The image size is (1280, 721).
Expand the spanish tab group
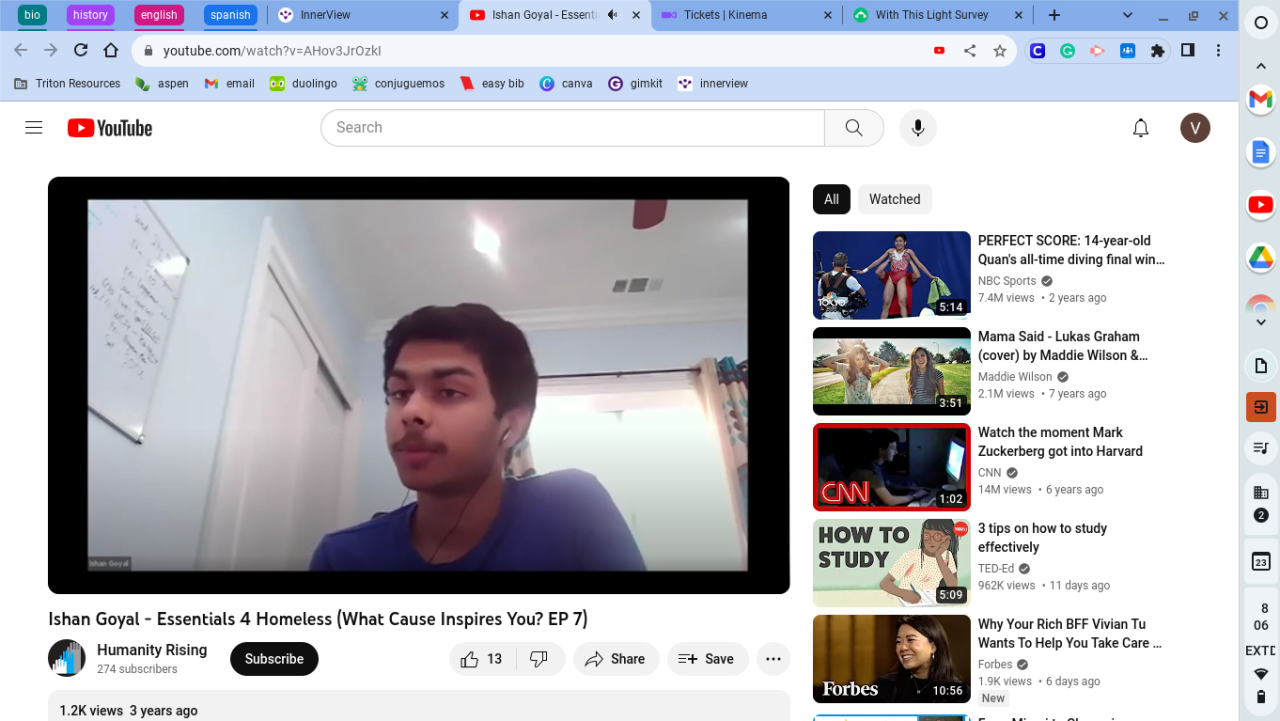pos(230,15)
